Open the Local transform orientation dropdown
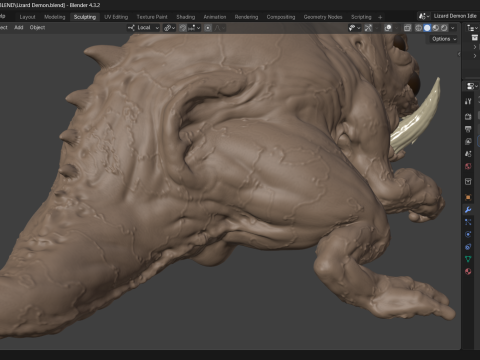Image resolution: width=480 pixels, height=360 pixels. pos(144,28)
